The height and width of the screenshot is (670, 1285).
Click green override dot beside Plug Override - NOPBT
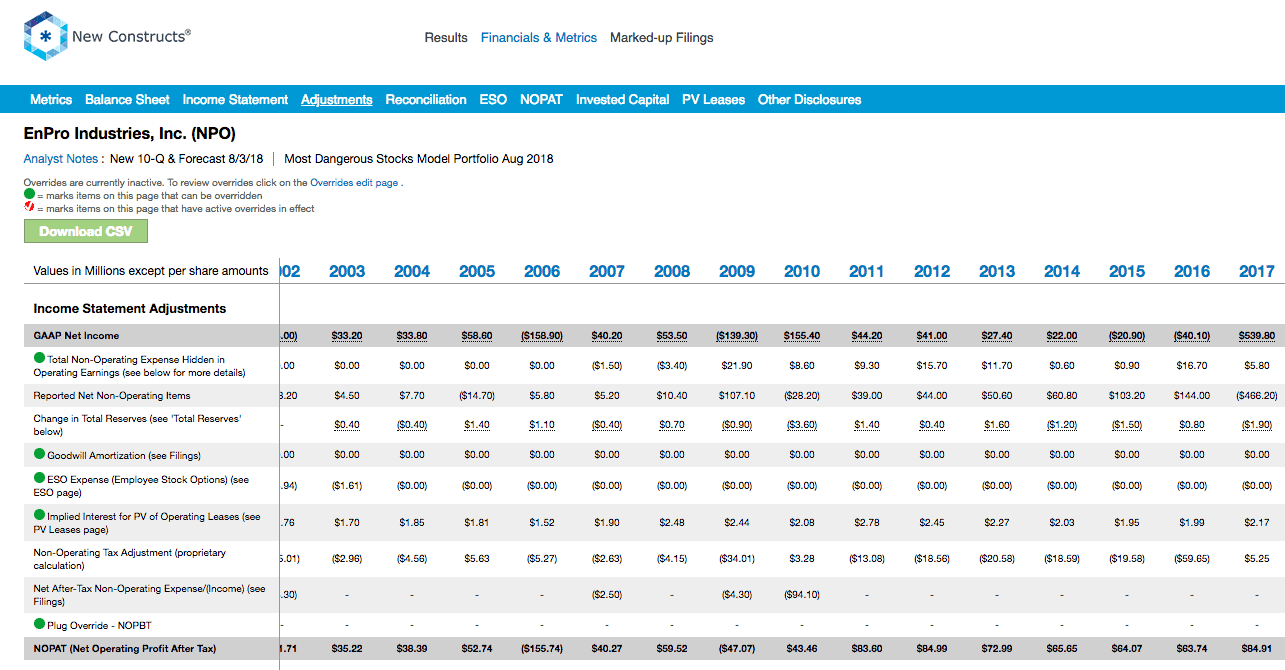40,625
